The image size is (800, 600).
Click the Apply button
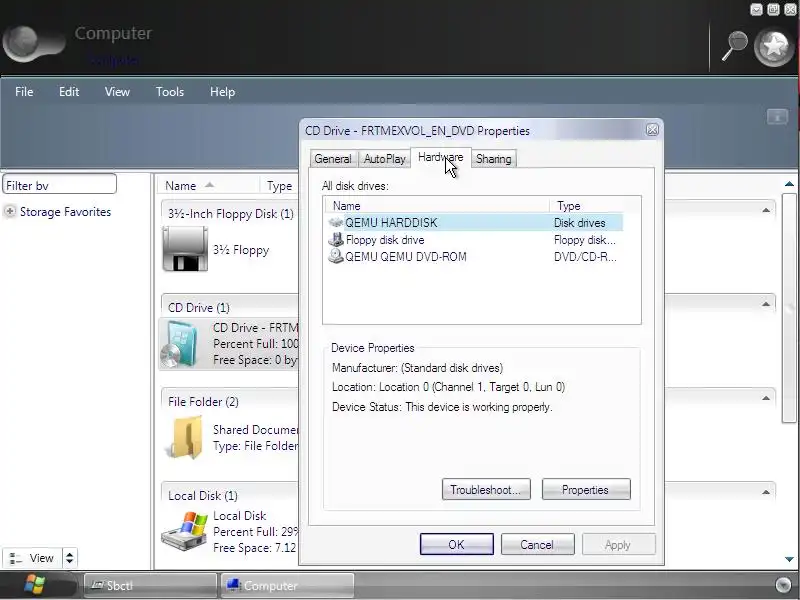click(618, 544)
